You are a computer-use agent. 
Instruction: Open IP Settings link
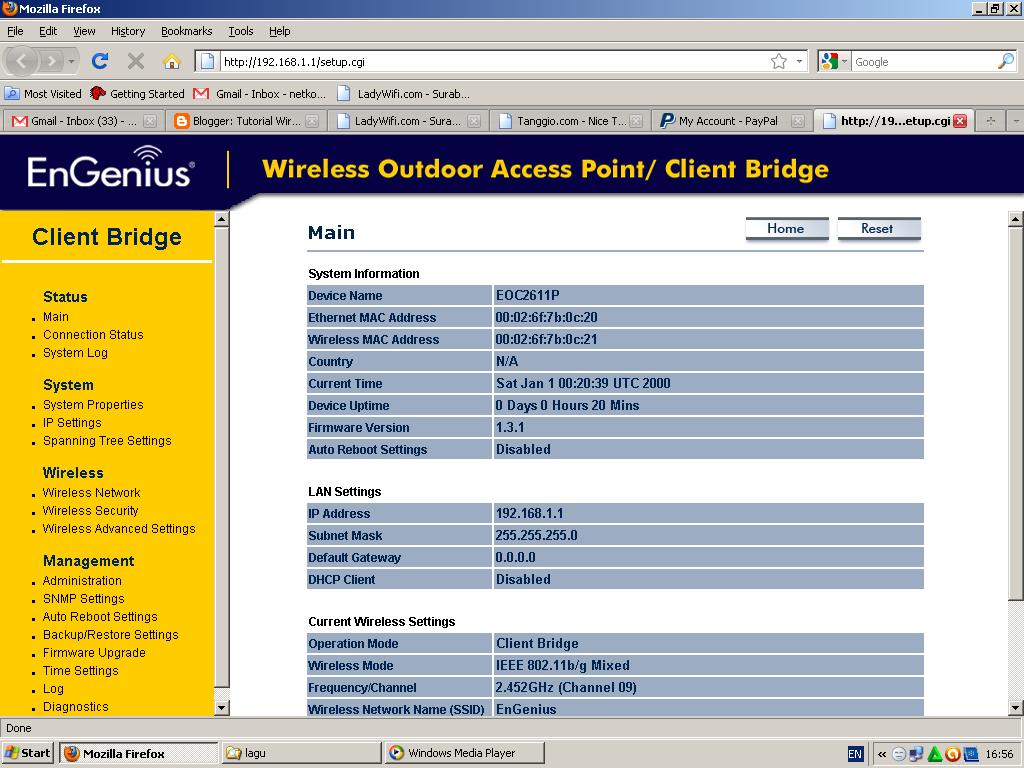coord(72,423)
